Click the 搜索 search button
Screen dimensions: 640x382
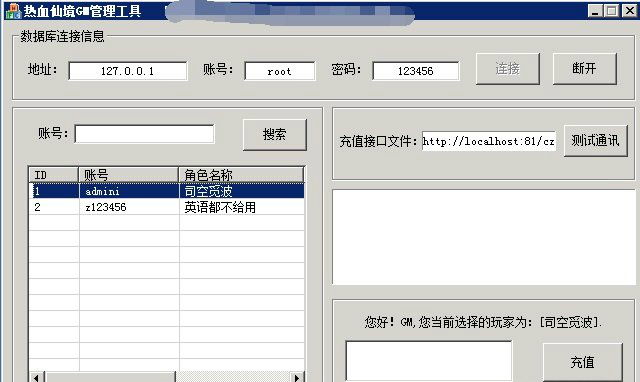tap(275, 135)
